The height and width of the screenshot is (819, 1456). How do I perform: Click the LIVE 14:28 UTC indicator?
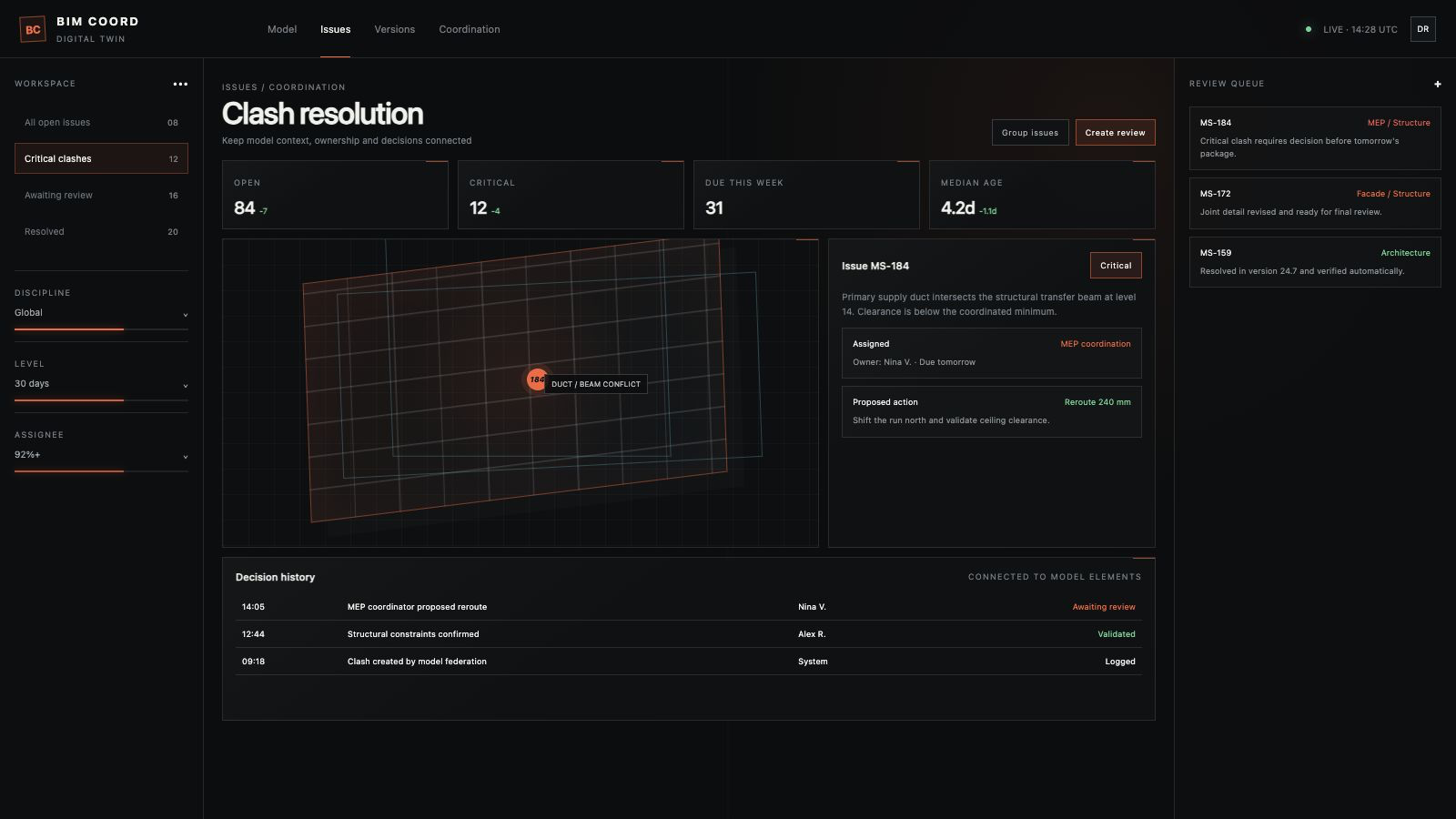click(x=1351, y=29)
